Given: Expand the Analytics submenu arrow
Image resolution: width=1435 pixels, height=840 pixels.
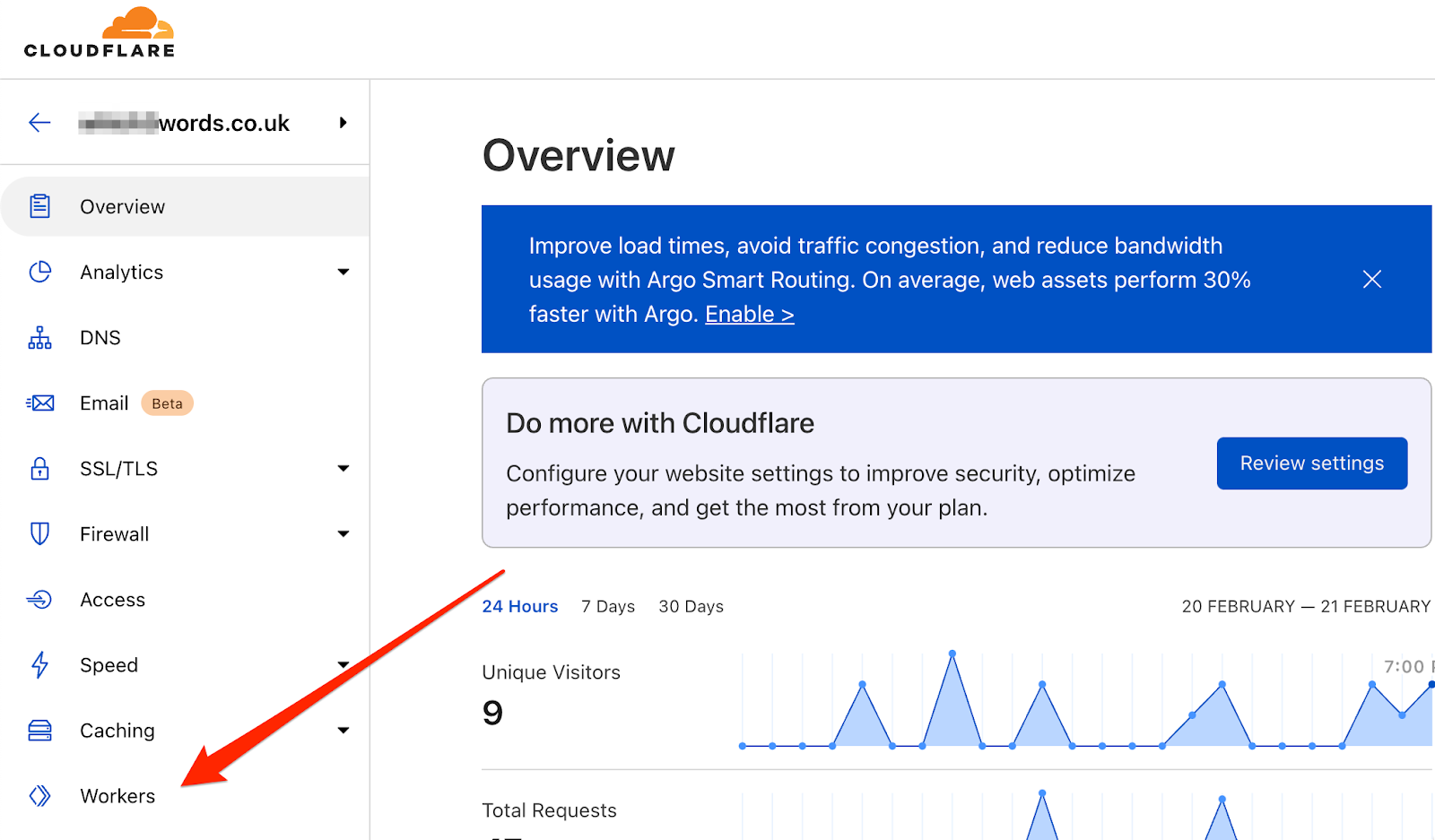Looking at the screenshot, I should (343, 272).
